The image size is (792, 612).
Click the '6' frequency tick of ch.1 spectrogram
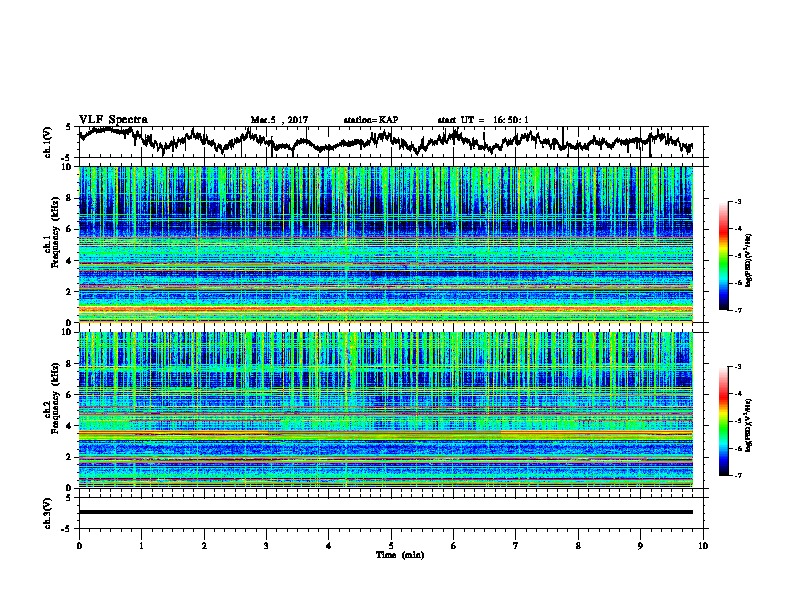pyautogui.click(x=71, y=229)
